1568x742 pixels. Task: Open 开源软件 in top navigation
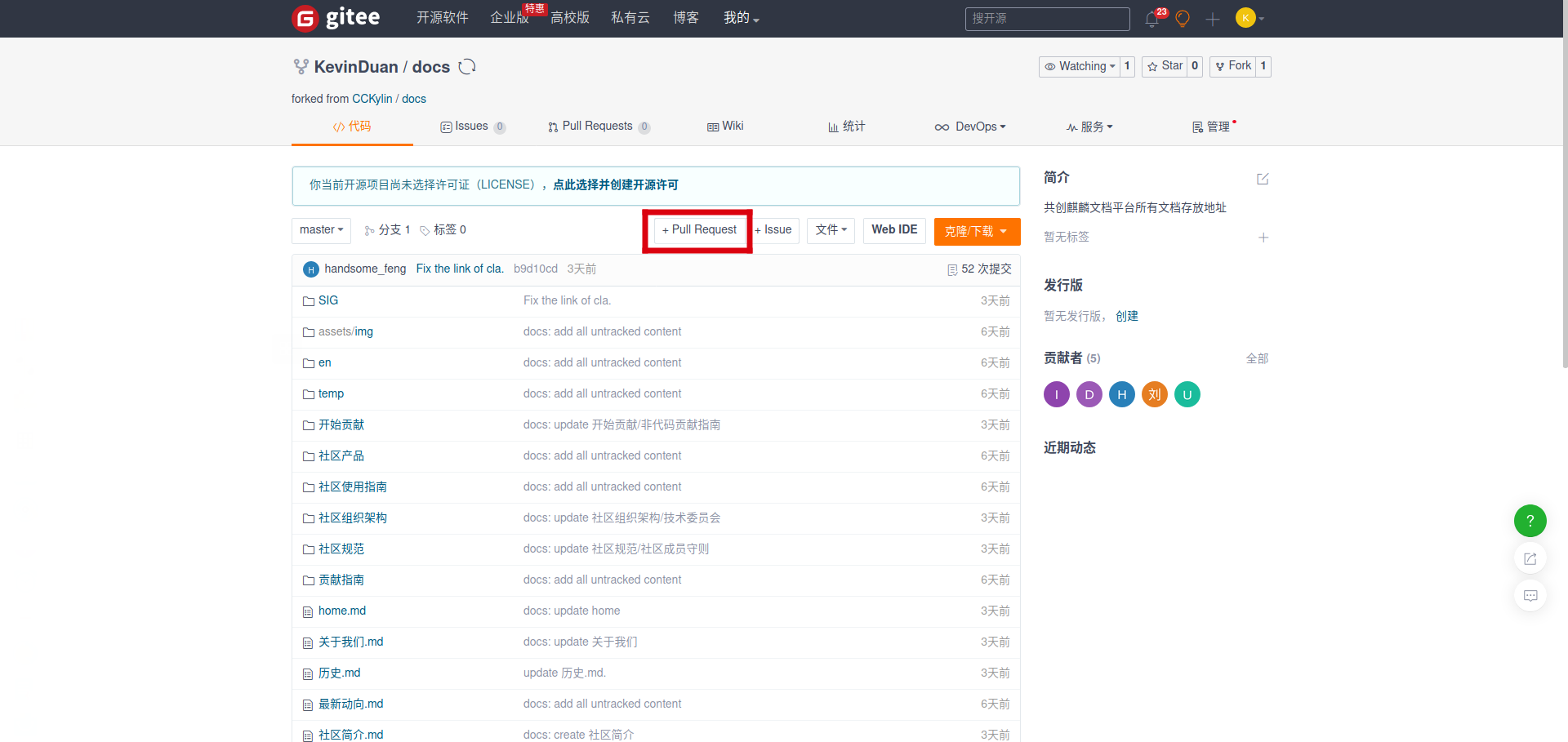[443, 18]
